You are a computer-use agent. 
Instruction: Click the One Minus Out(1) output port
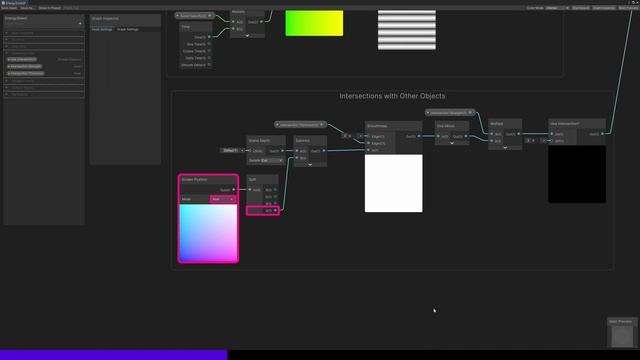[x=466, y=136]
